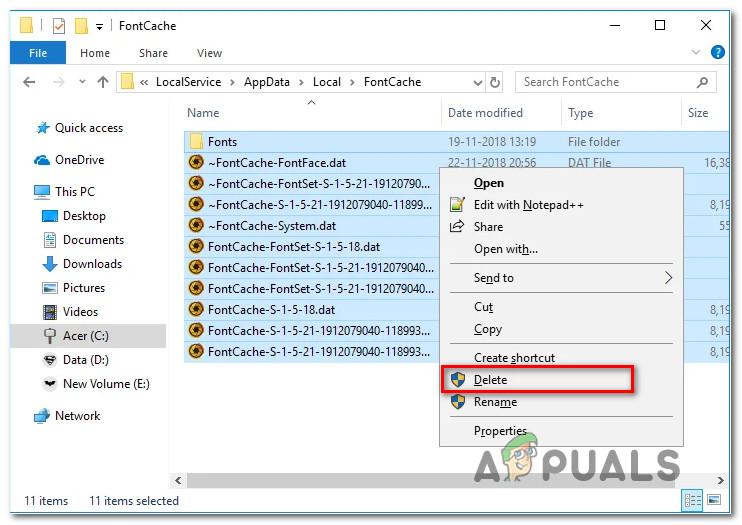
Task: Select the ~FontCache-S-1-5-21-1912079040-11899... file name
Action: click(320, 205)
